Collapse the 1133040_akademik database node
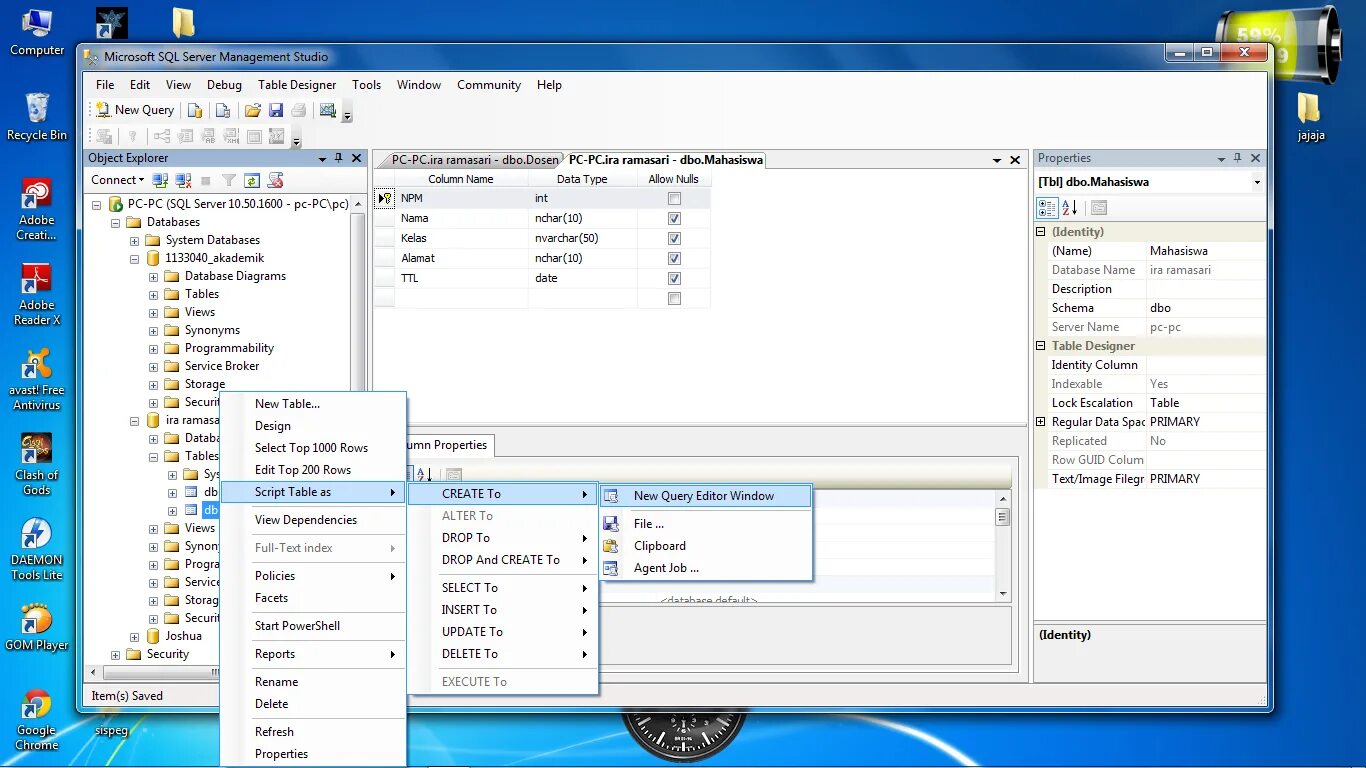The height and width of the screenshot is (768, 1366). (134, 259)
